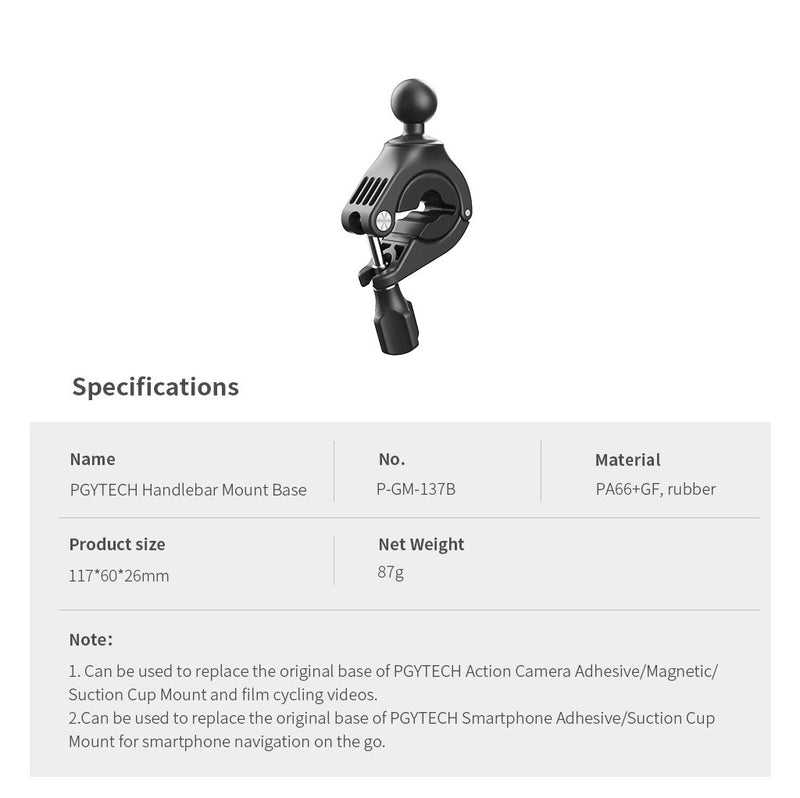Select the PGYTECH Handlebar Mount Base text
The image size is (800, 798).
pyautogui.click(x=188, y=490)
